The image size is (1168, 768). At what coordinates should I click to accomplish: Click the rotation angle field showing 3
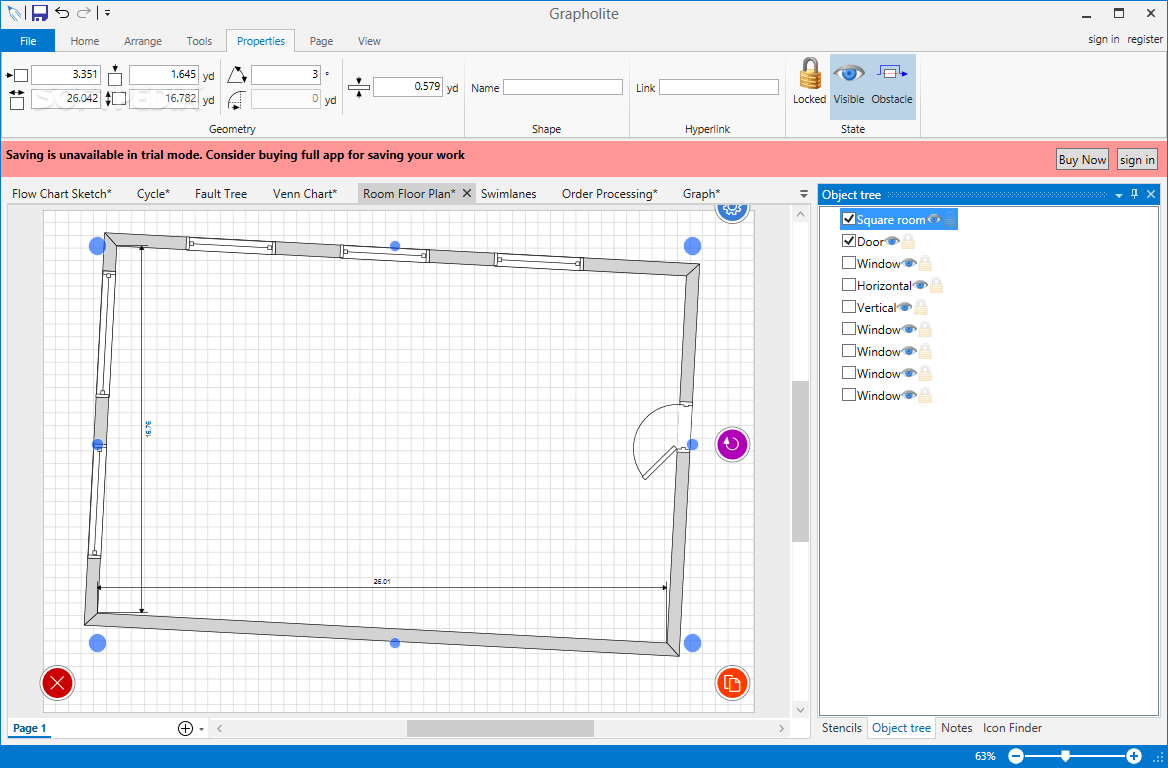click(286, 74)
